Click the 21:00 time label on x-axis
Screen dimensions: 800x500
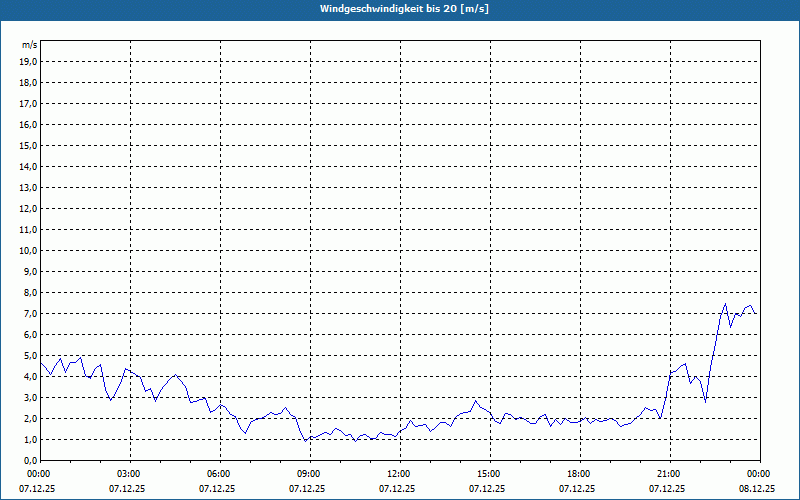[669, 474]
